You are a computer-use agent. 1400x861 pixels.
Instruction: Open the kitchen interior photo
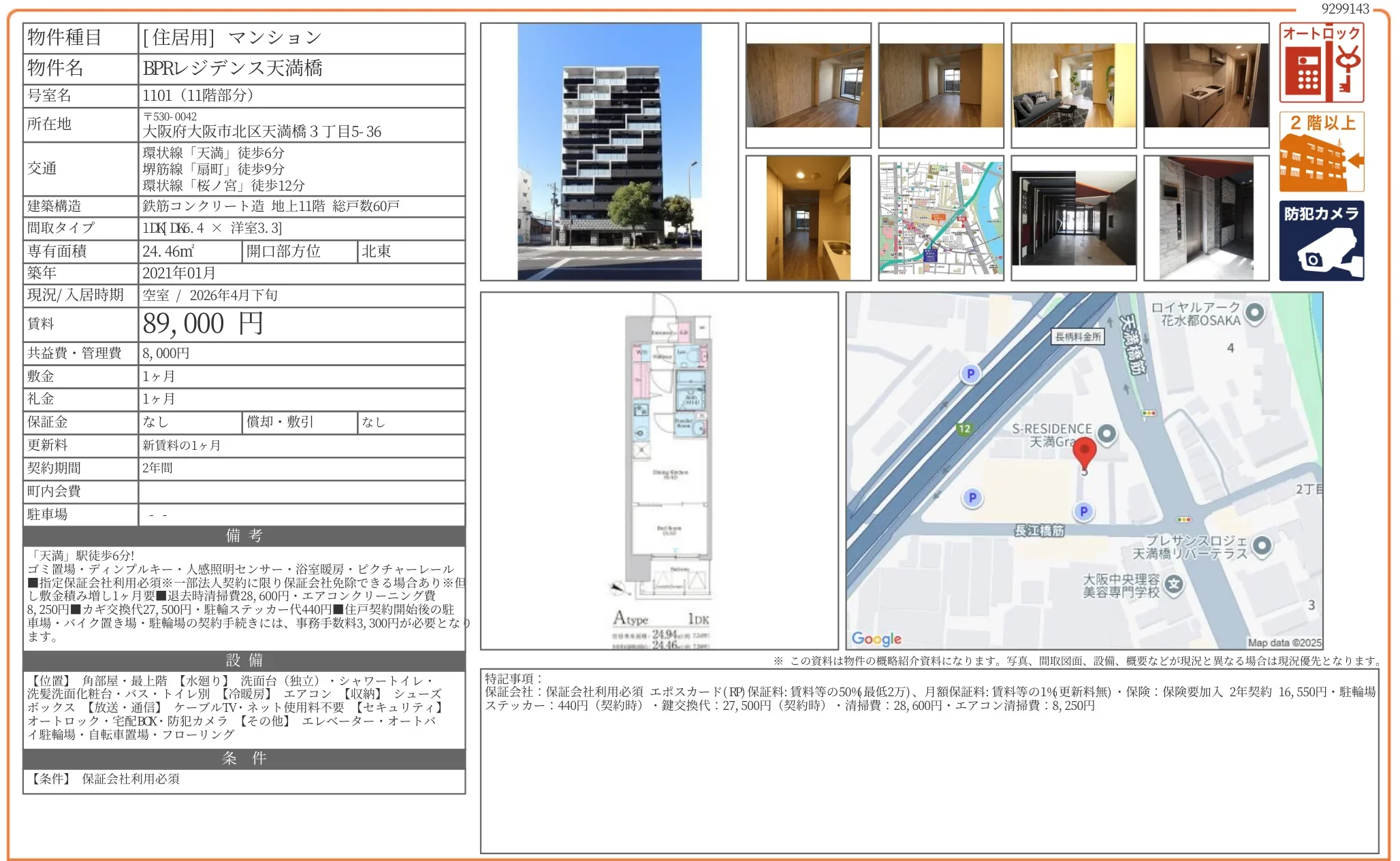(x=1206, y=86)
